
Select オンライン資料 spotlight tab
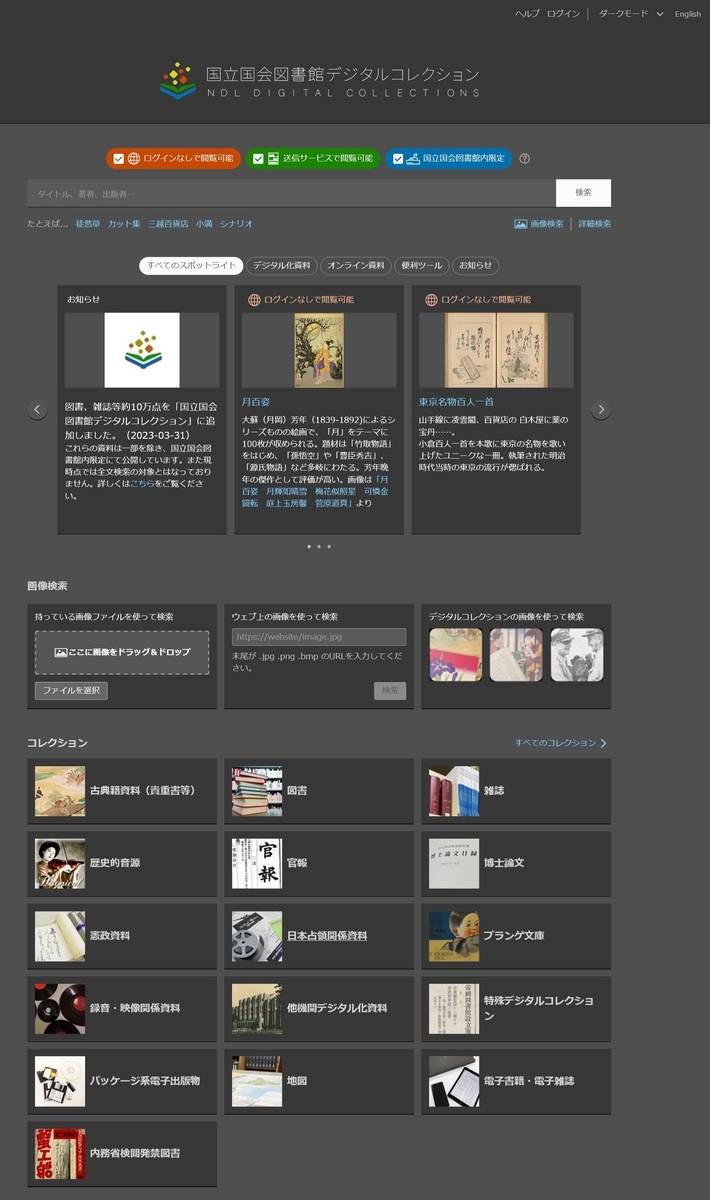coord(356,266)
